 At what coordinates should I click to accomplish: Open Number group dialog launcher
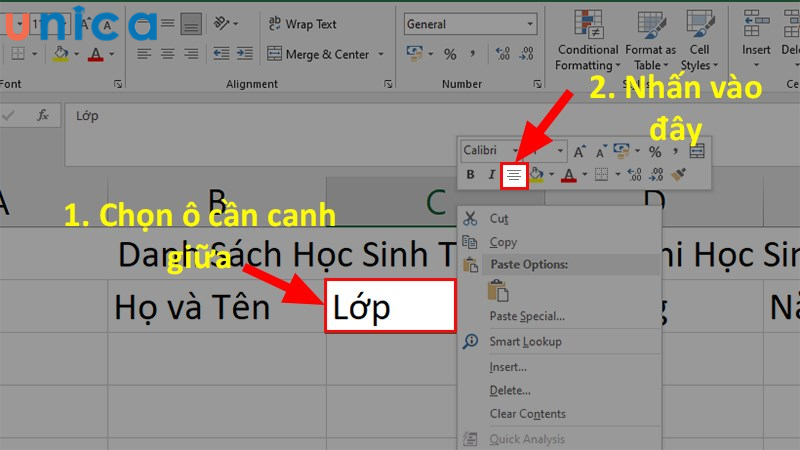537,84
